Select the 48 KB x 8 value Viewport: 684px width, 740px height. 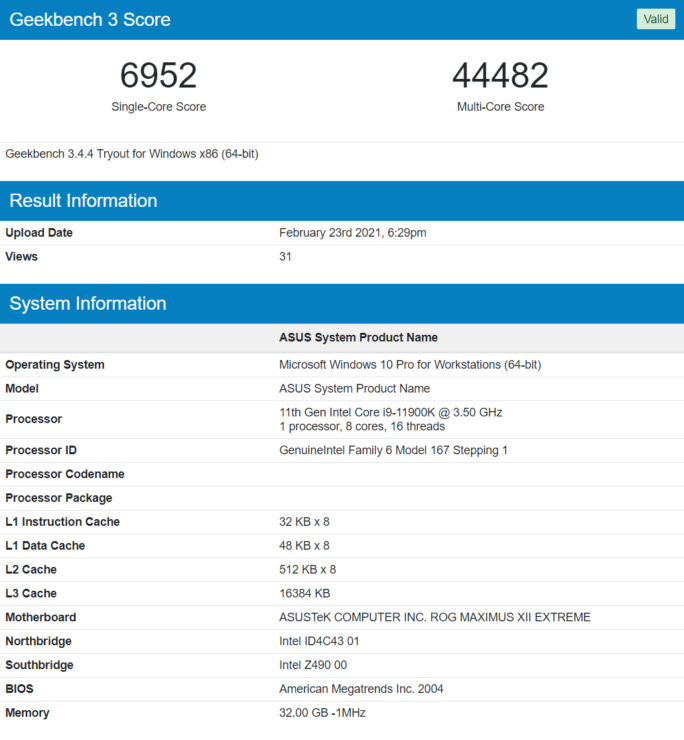point(304,546)
